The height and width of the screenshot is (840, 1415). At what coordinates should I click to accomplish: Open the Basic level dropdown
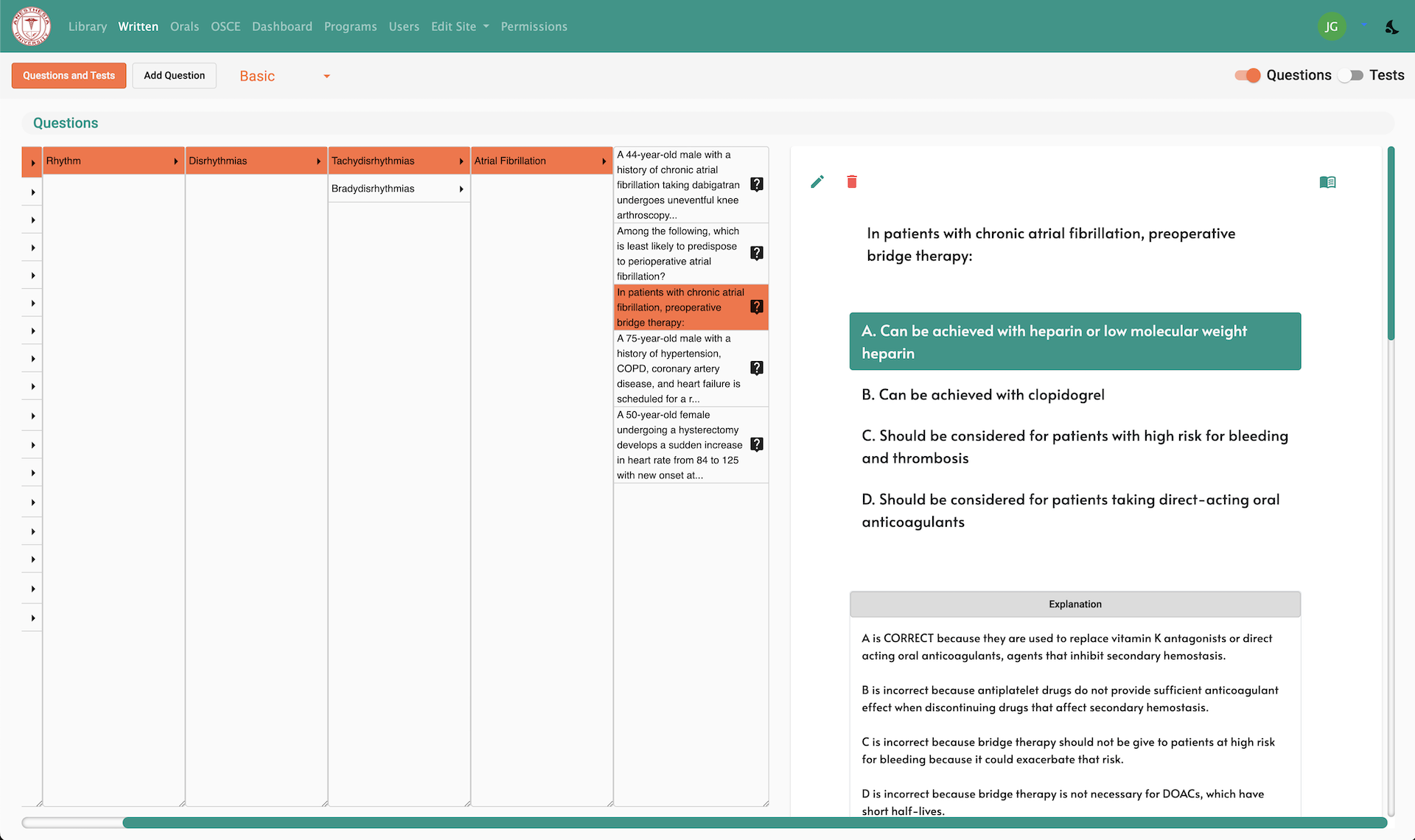pyautogui.click(x=284, y=76)
